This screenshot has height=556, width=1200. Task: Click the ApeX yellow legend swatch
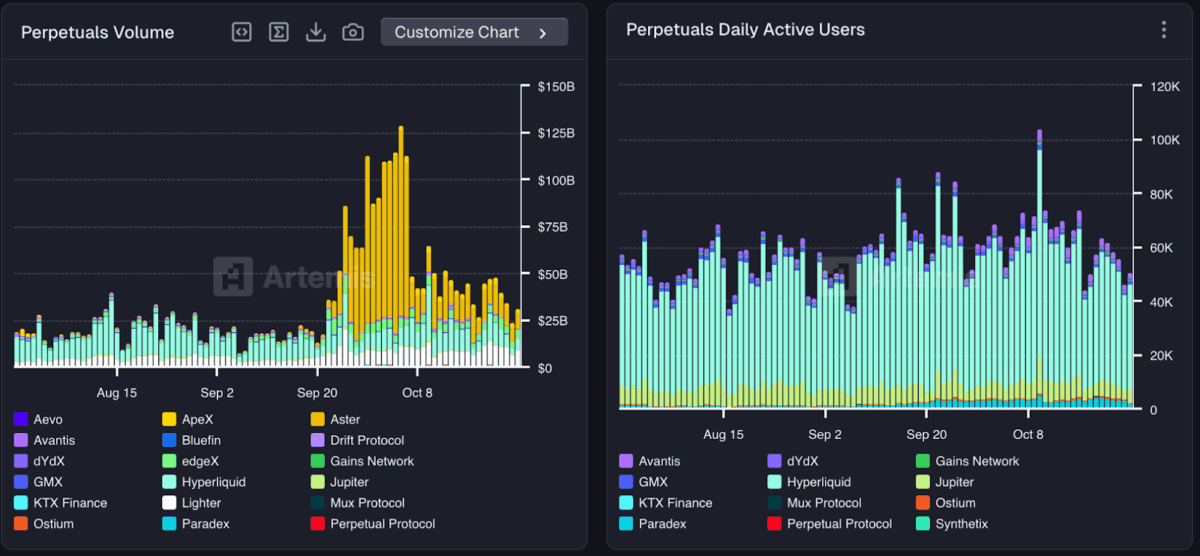169,419
